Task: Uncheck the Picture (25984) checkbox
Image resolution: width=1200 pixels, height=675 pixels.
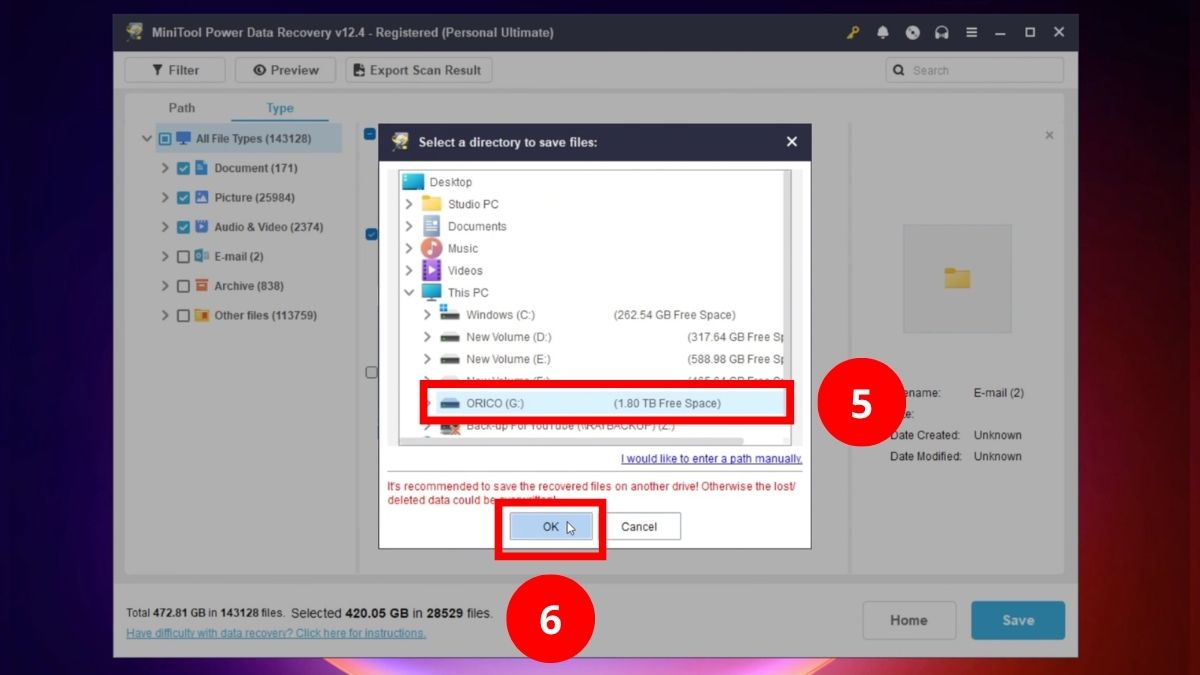Action: (x=183, y=198)
